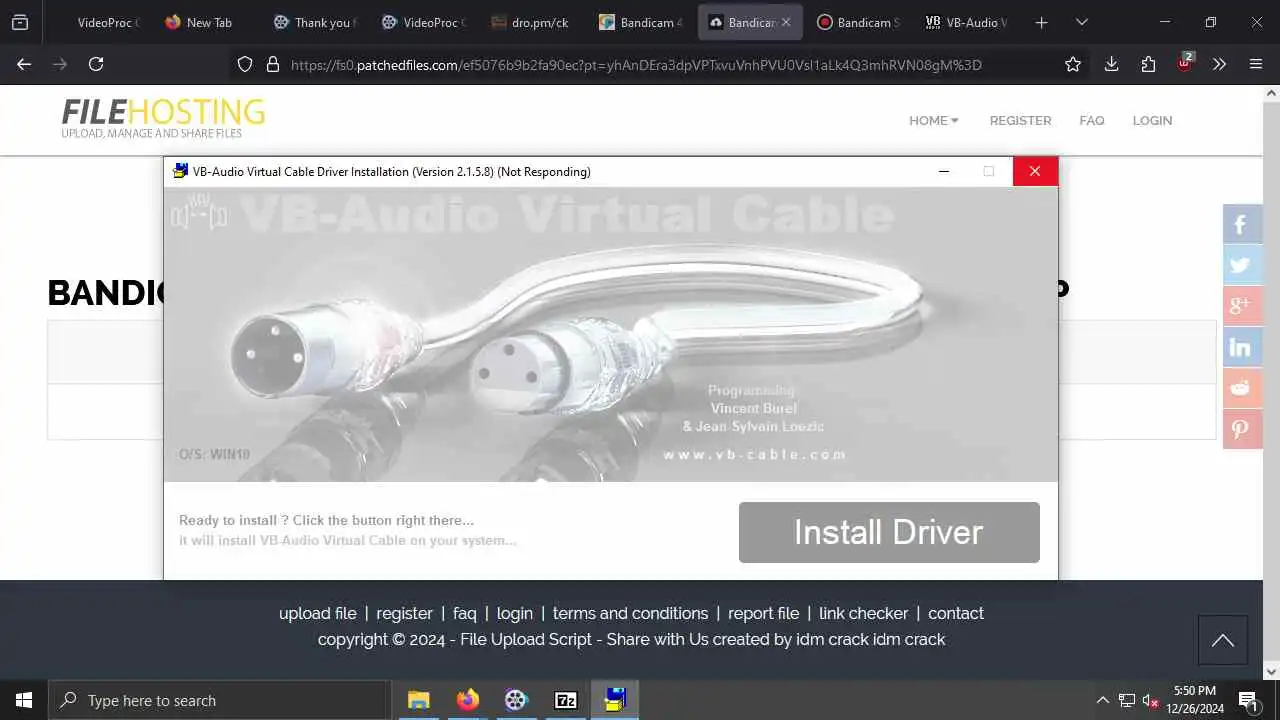The image size is (1280, 720).
Task: Expand more toolbar tools chevron
Action: pos(1219,64)
